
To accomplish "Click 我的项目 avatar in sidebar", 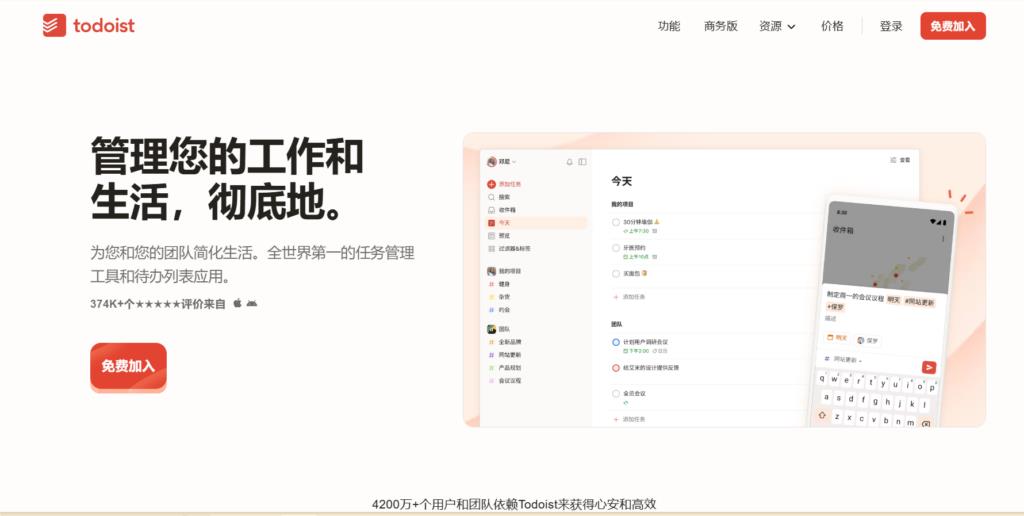I will click(x=491, y=270).
